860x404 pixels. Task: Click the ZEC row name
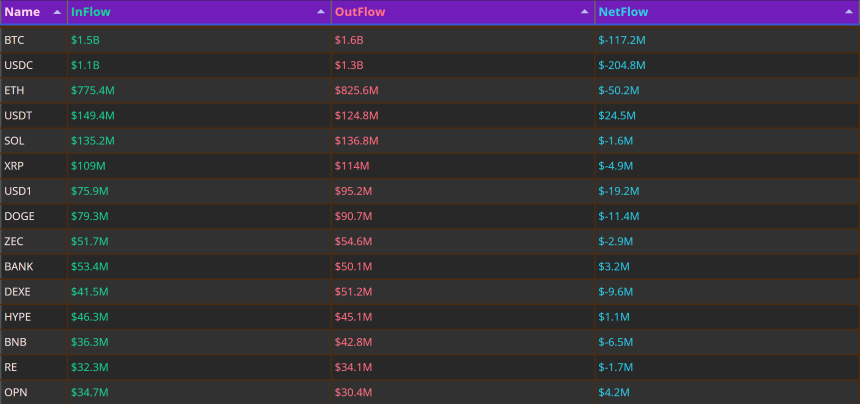pyautogui.click(x=14, y=242)
